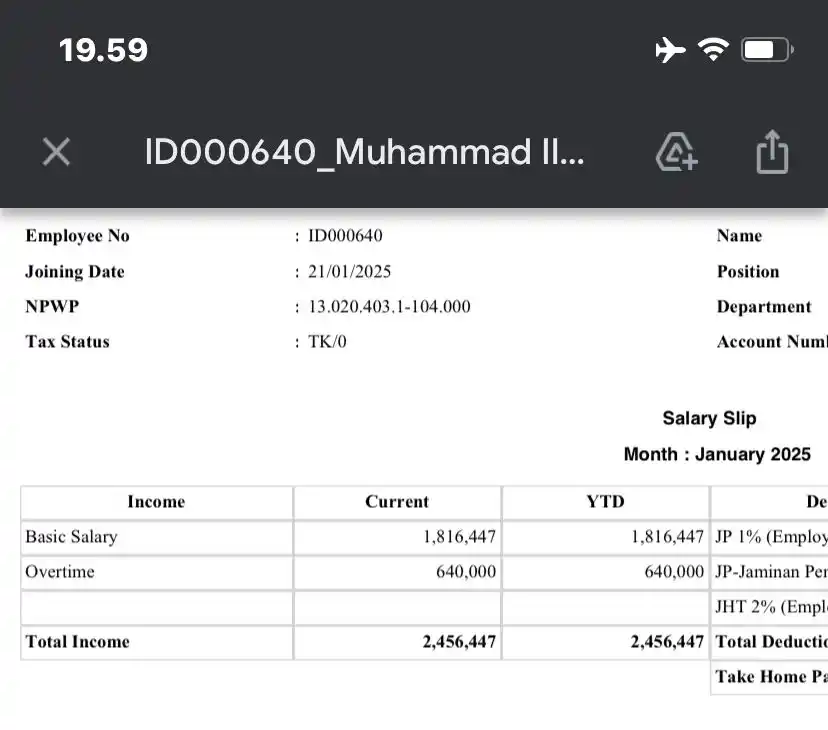828x730 pixels.
Task: Tap the Joining Date 21/01/2025 value
Action: tap(350, 272)
